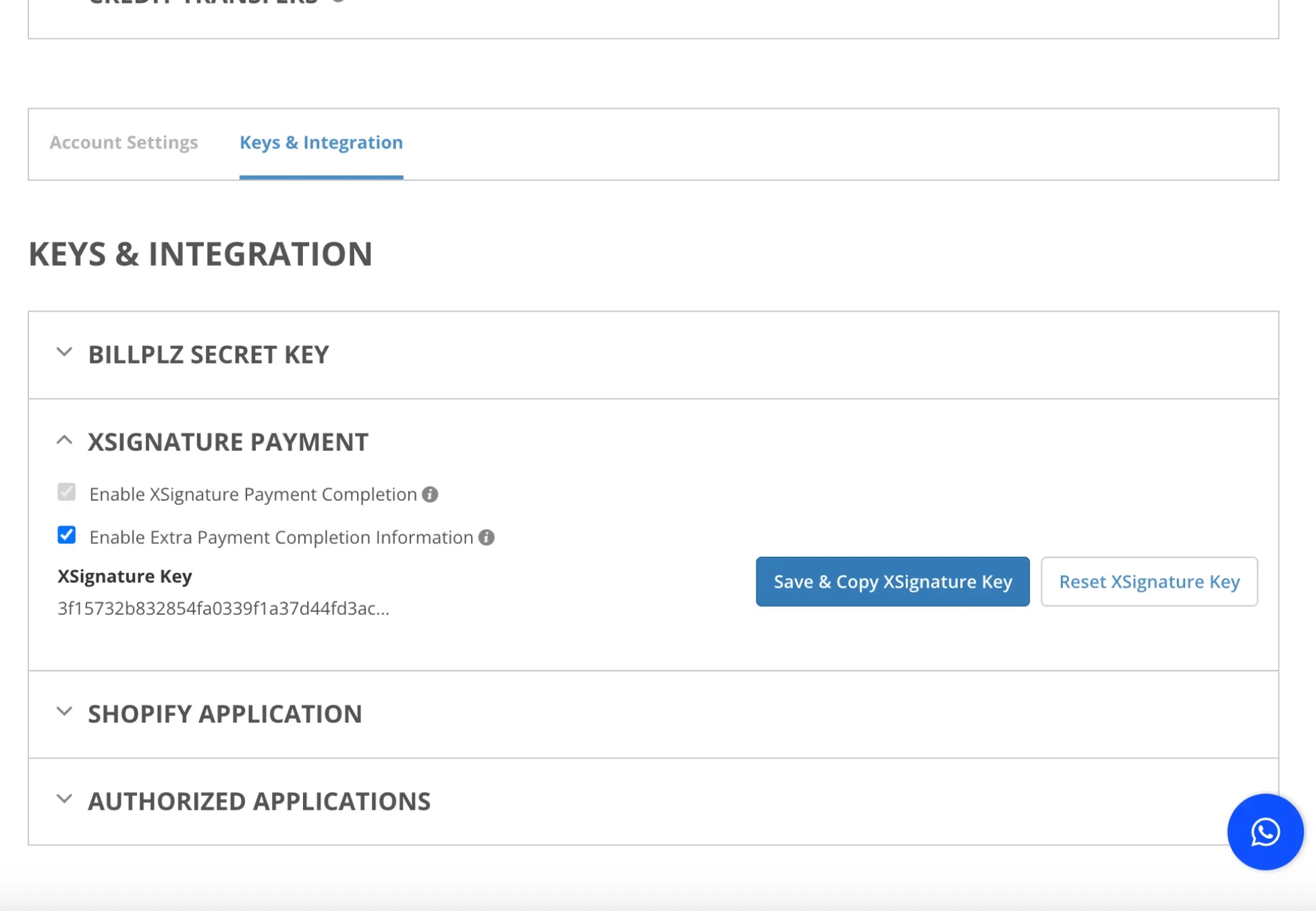Switch to the Account Settings tab
This screenshot has height=911, width=1316.
point(124,142)
